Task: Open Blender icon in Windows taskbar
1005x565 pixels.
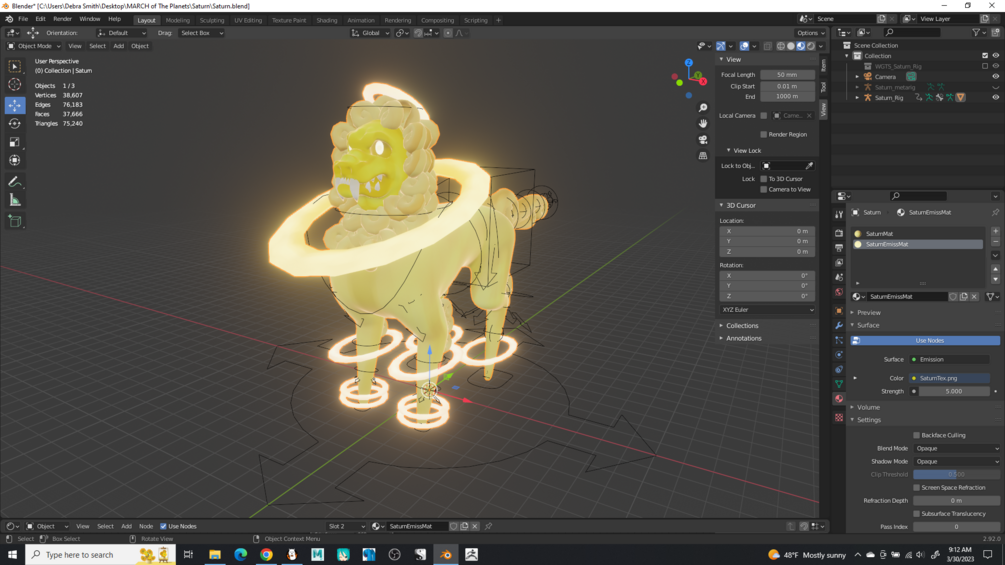Action: pyautogui.click(x=445, y=555)
